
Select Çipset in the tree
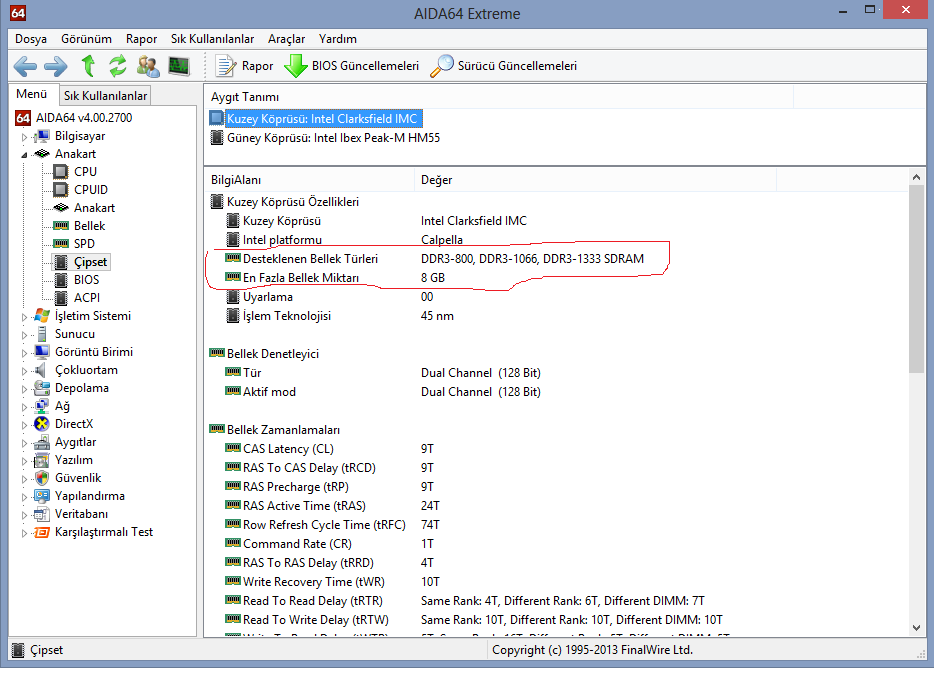[x=90, y=262]
